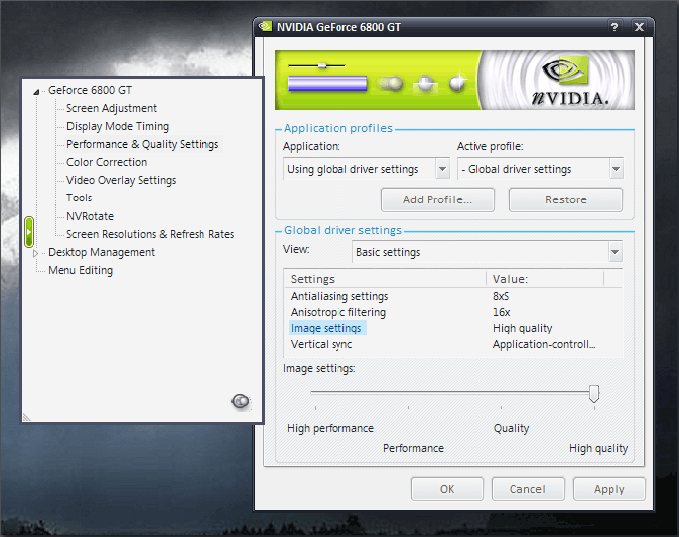The image size is (679, 537).
Task: Expand the Desktop Management tree node
Action: (x=36, y=253)
